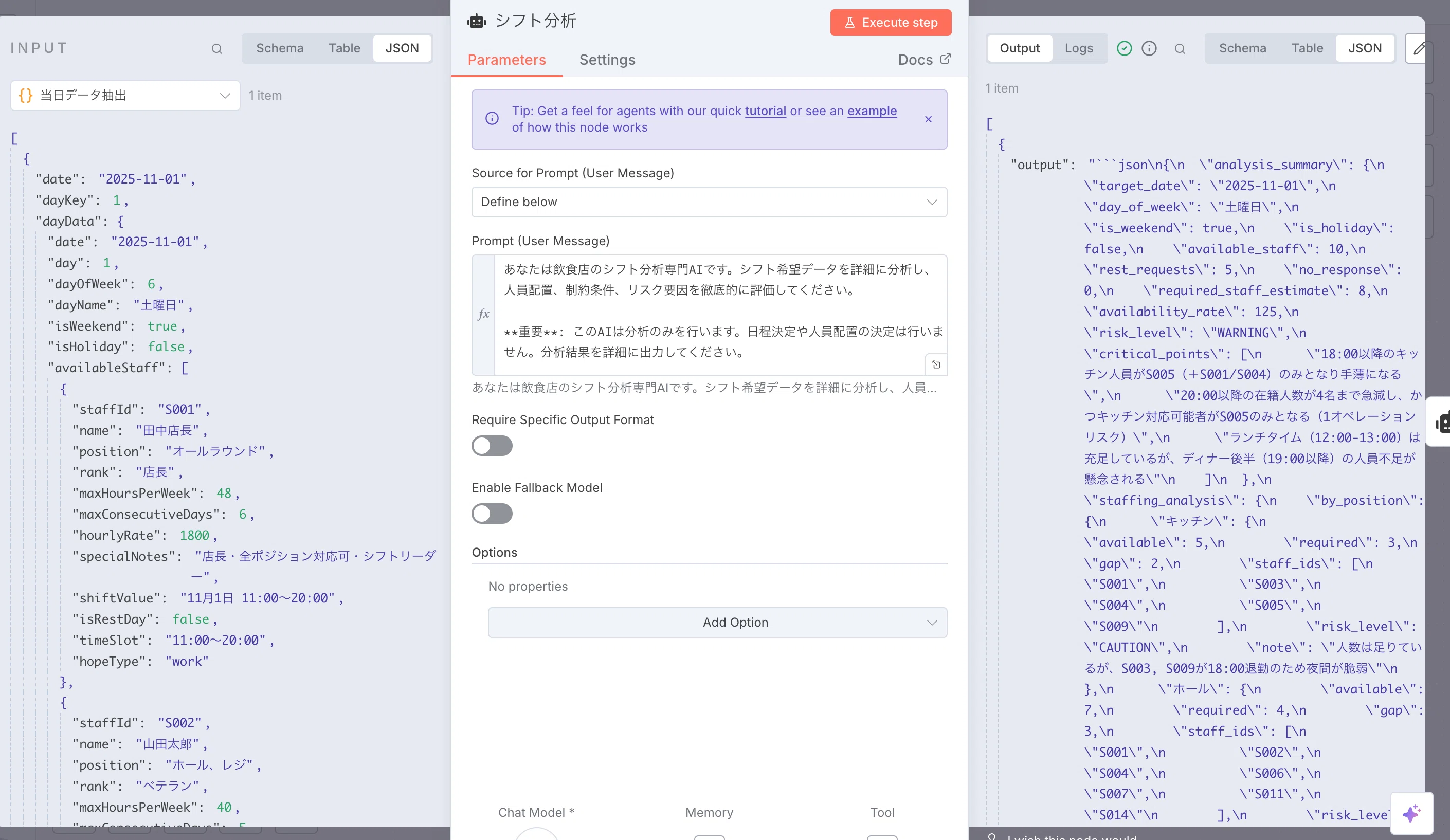
Task: Click the "name" value "田中店長"
Action: [x=168, y=430]
